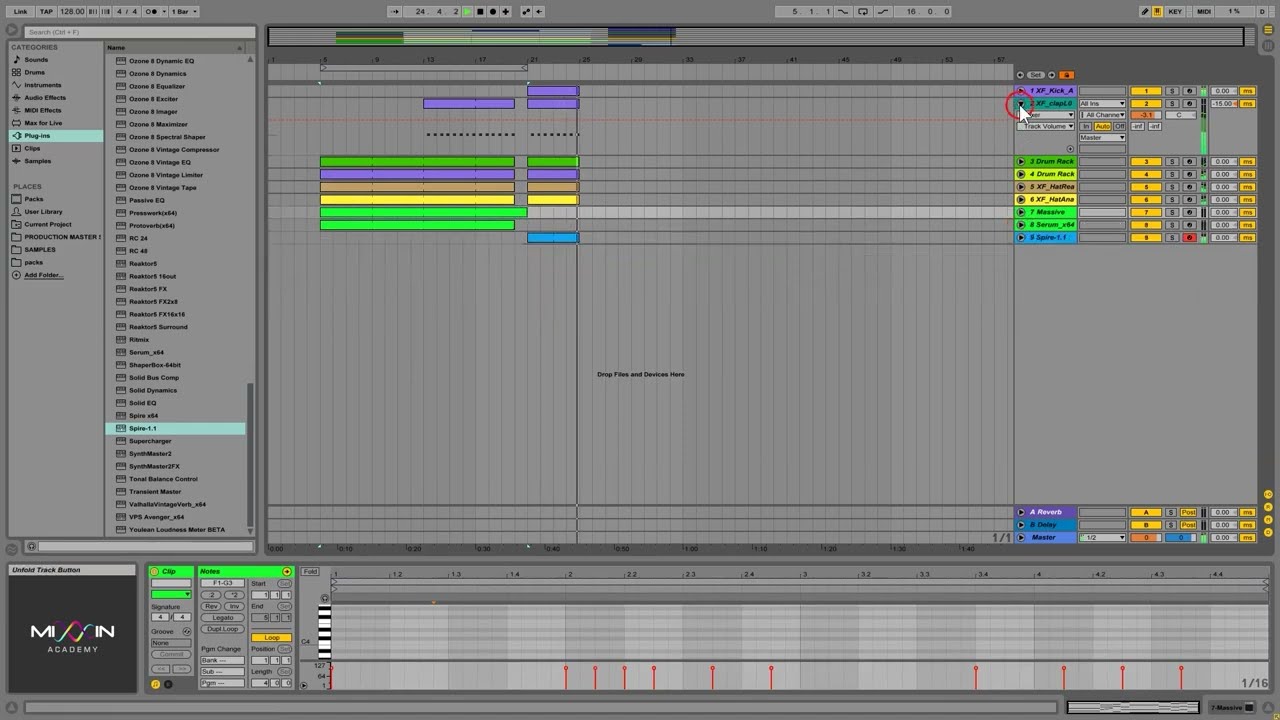1280x720 pixels.
Task: Click the track 2 pan control showing C
Action: coord(1180,115)
